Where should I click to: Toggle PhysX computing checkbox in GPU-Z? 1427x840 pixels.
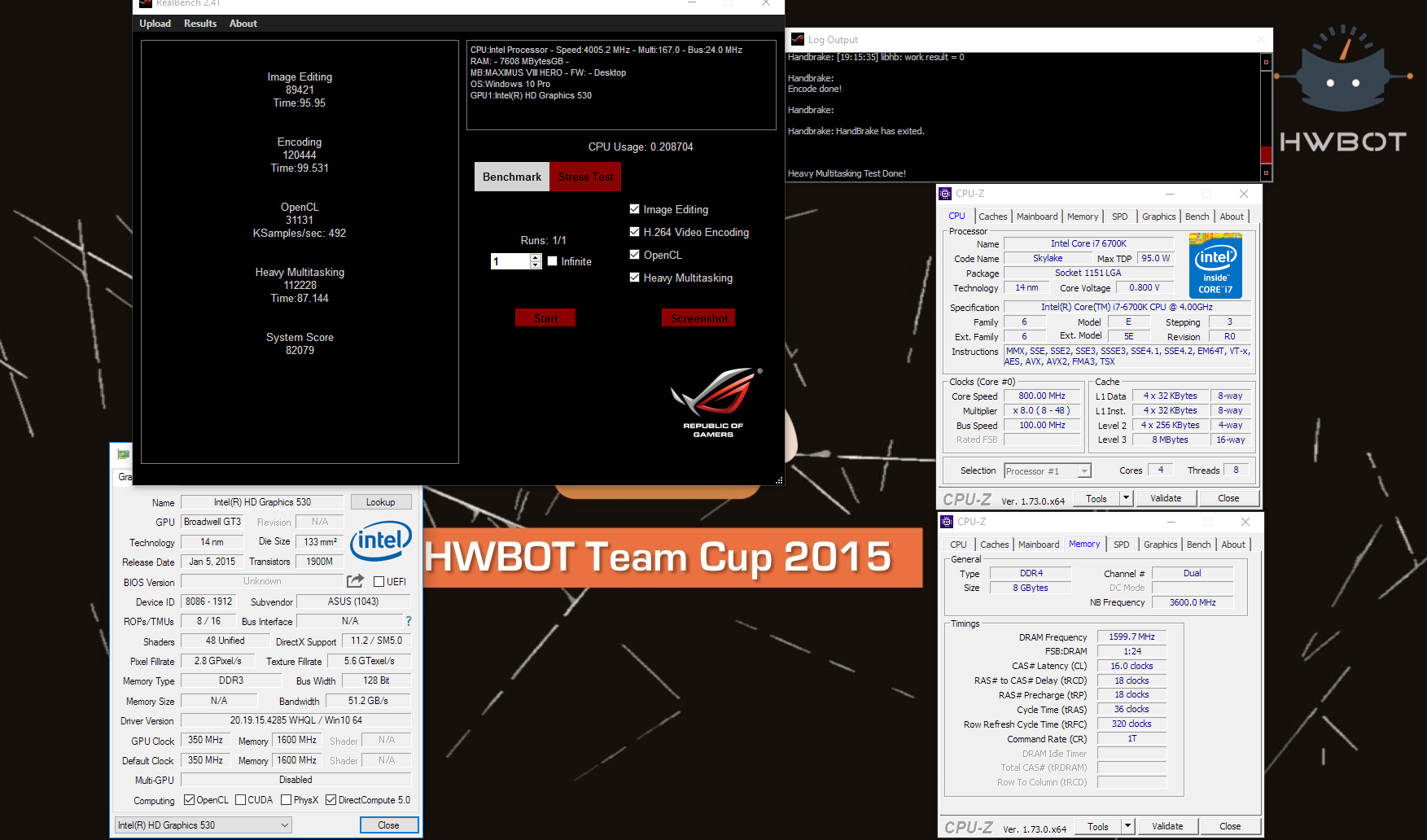[286, 800]
